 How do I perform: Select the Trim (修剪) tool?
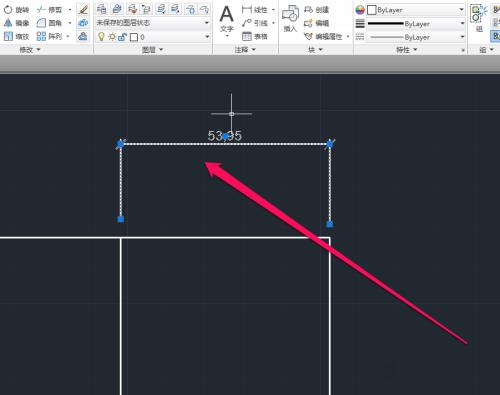point(50,10)
